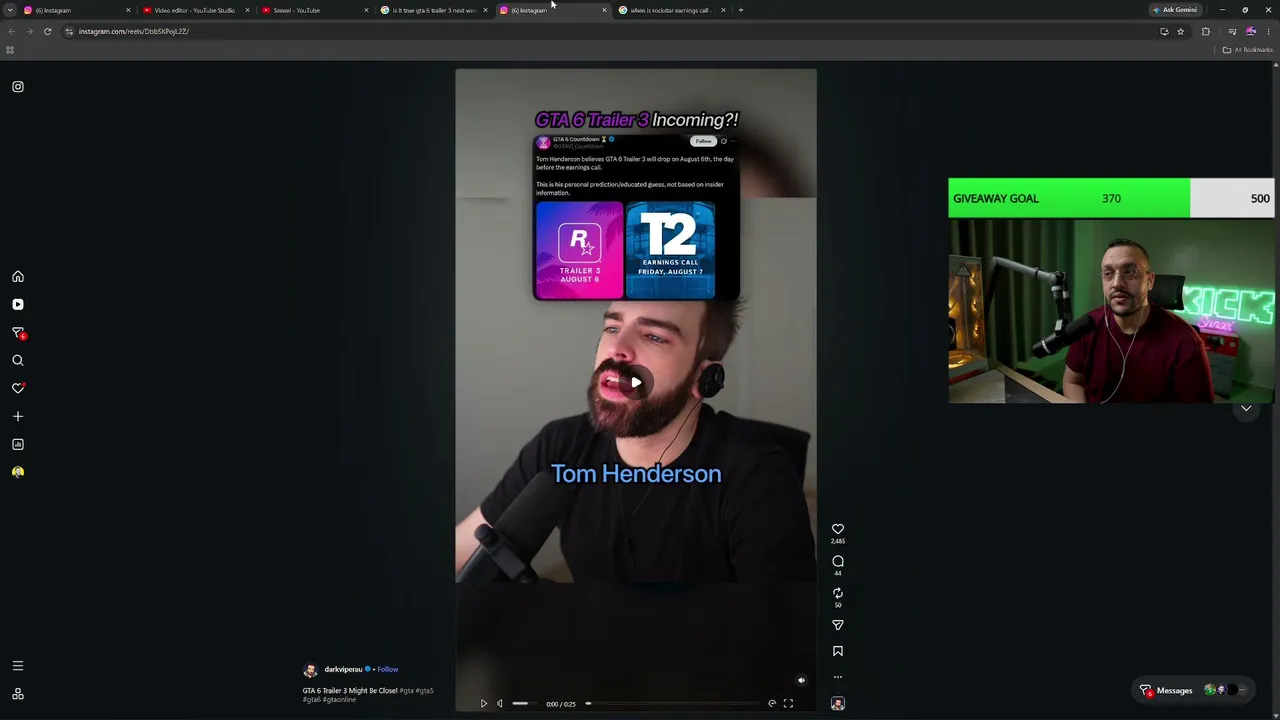
Task: Open profile avatar in left sidebar
Action: 18,472
